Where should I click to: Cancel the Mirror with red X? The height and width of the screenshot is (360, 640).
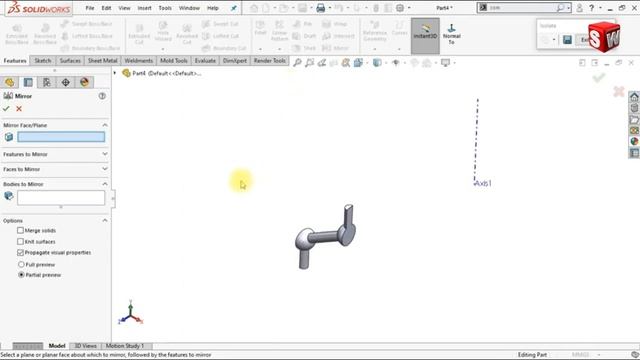click(x=19, y=109)
